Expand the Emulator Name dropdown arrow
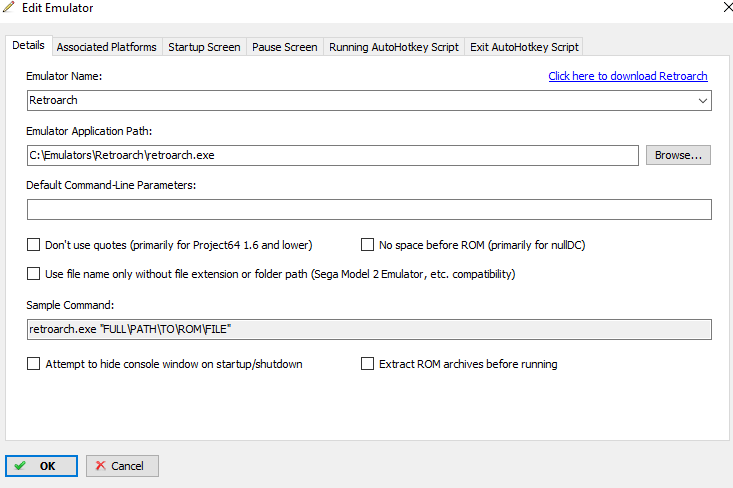This screenshot has width=733, height=488. point(702,101)
